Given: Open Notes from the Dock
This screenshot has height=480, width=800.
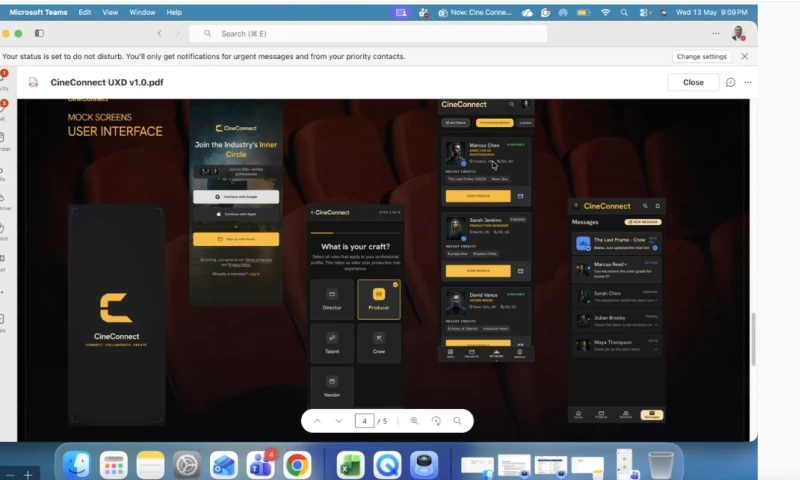Looking at the screenshot, I should click(x=150, y=465).
